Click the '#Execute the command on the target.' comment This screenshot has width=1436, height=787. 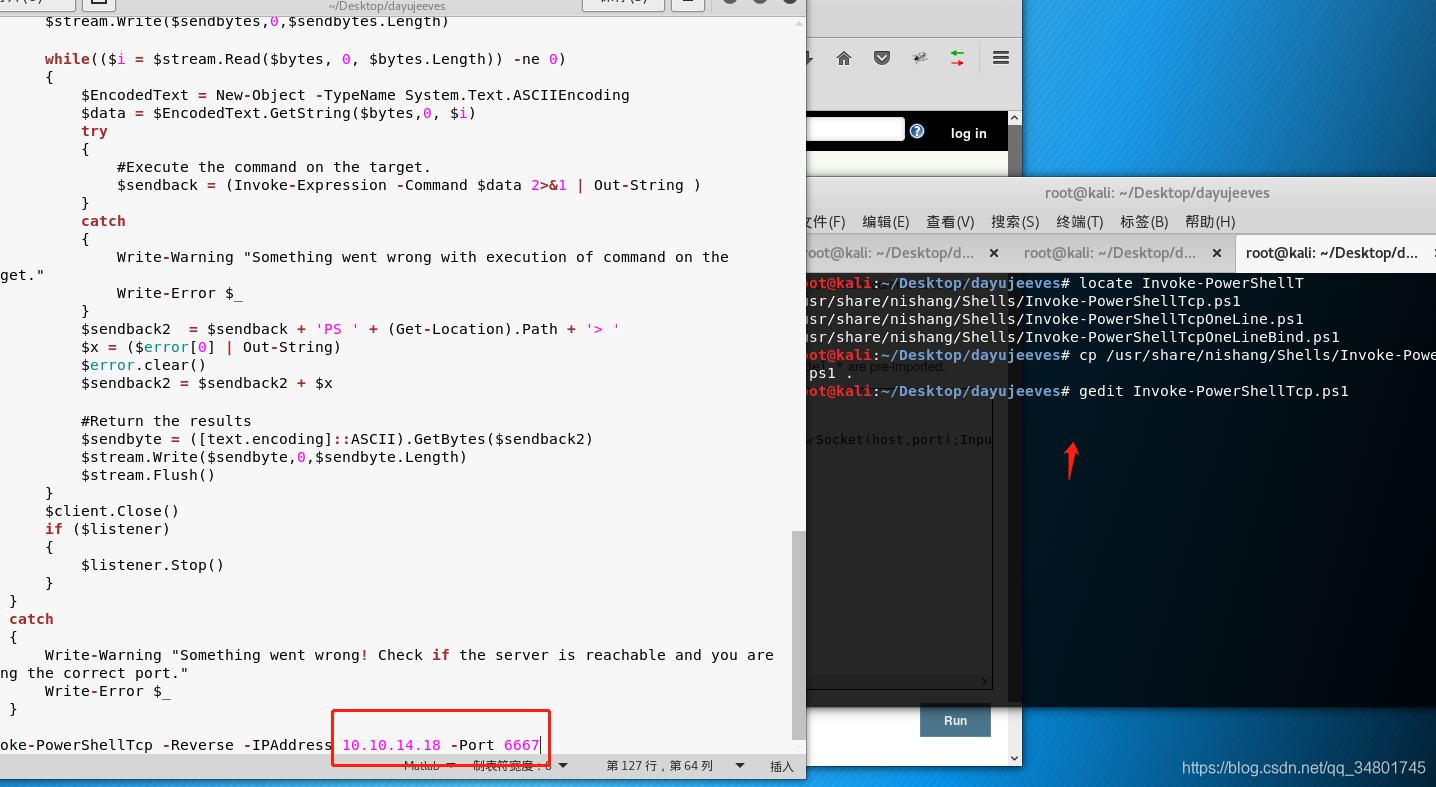(274, 167)
